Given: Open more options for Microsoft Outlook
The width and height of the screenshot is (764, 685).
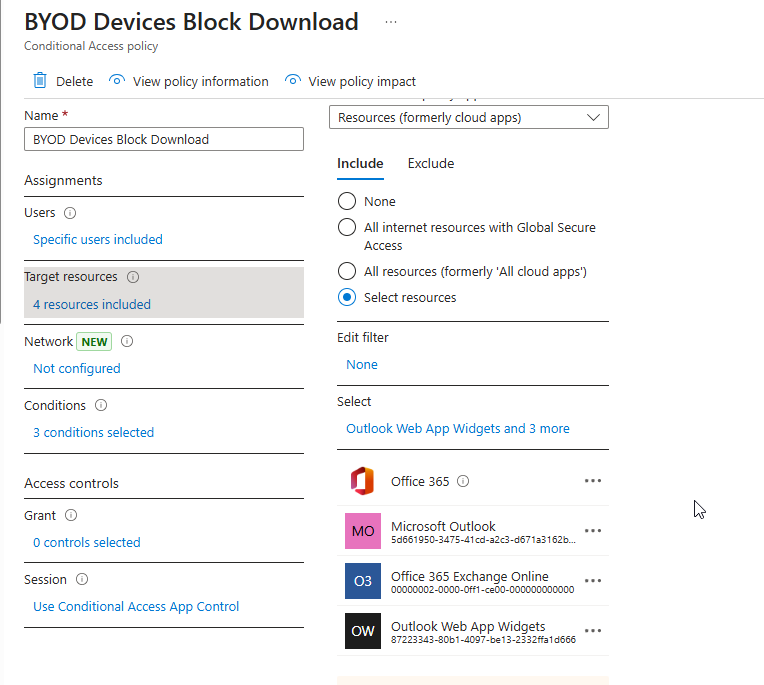Looking at the screenshot, I should tap(593, 531).
